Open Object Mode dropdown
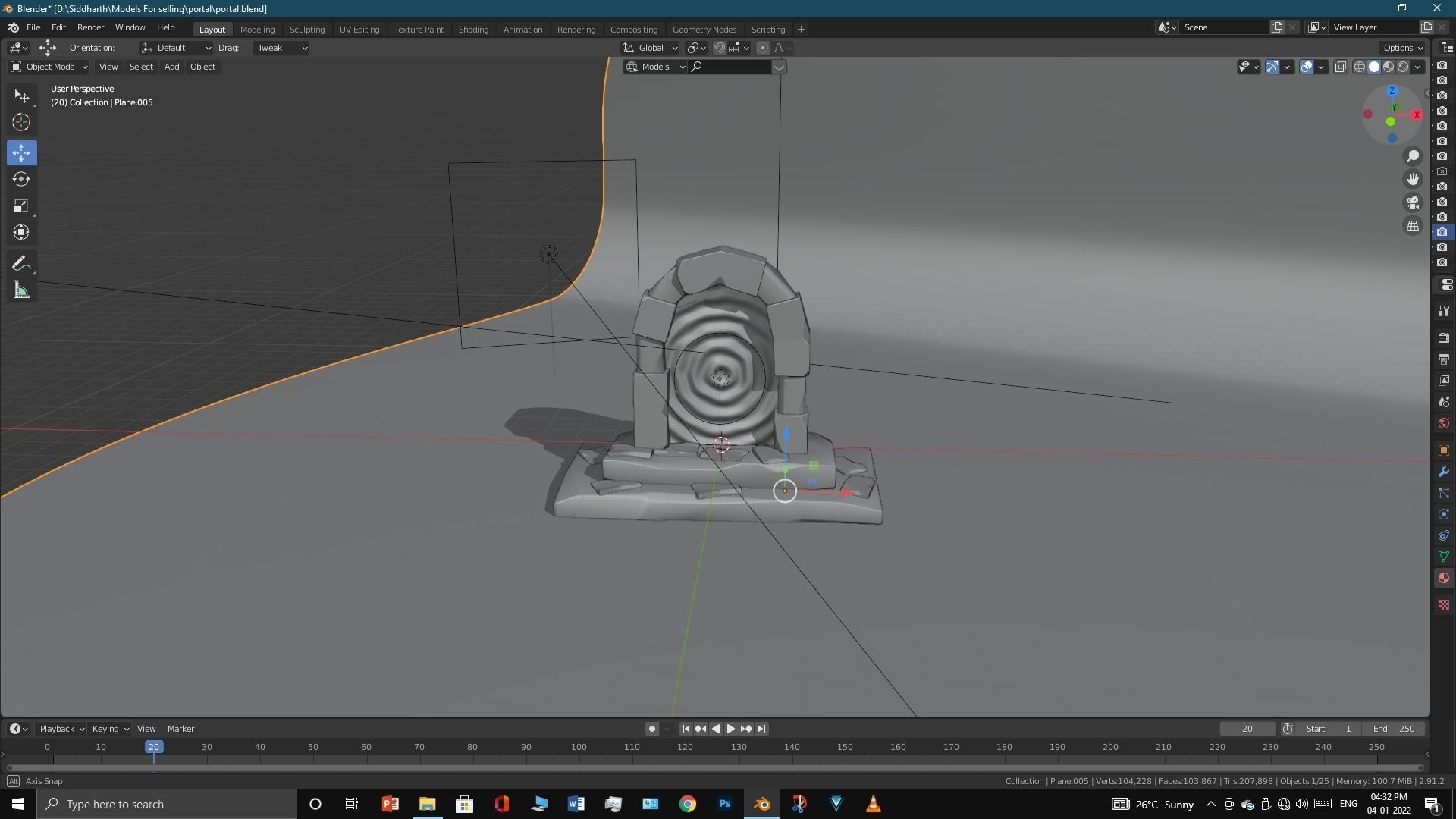The width and height of the screenshot is (1456, 819). pyautogui.click(x=49, y=67)
